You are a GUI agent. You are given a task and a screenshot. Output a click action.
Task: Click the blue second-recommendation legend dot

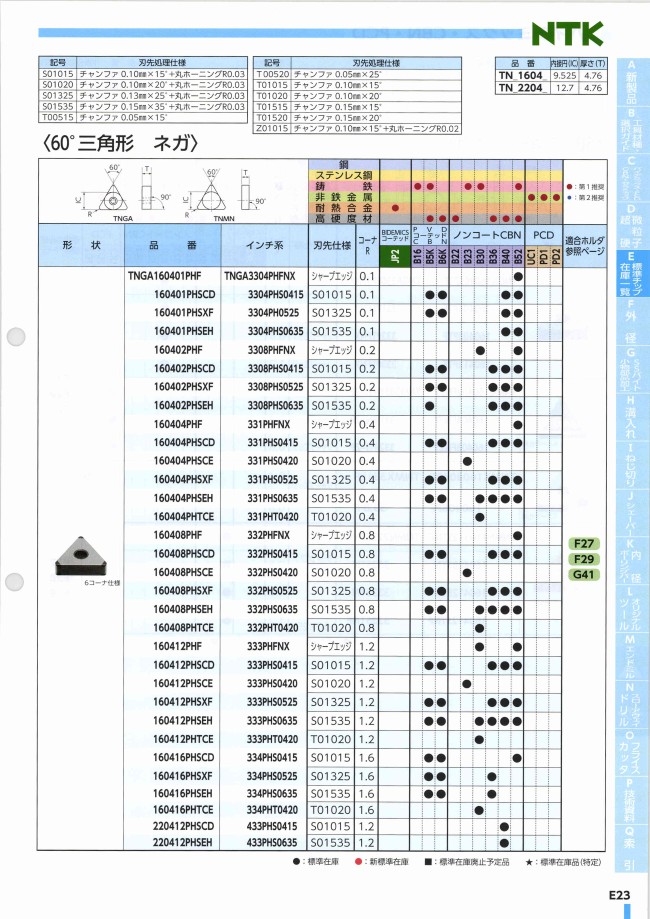[570, 197]
